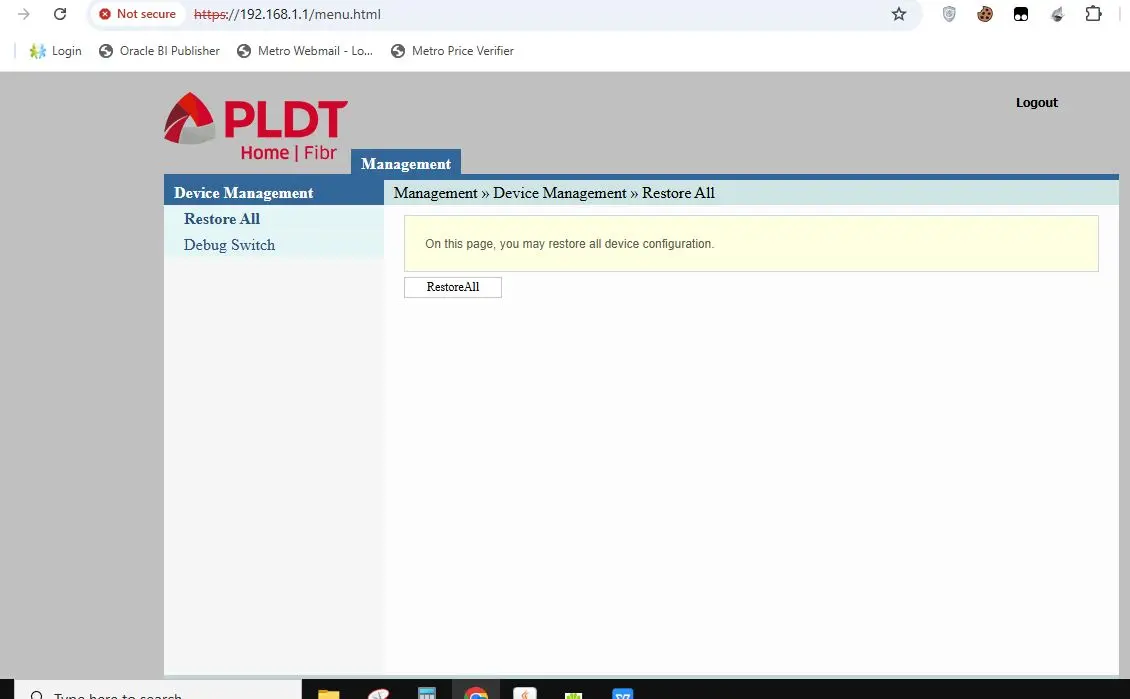This screenshot has width=1130, height=699.
Task: Open the Calculator taskbar icon
Action: tap(427, 692)
